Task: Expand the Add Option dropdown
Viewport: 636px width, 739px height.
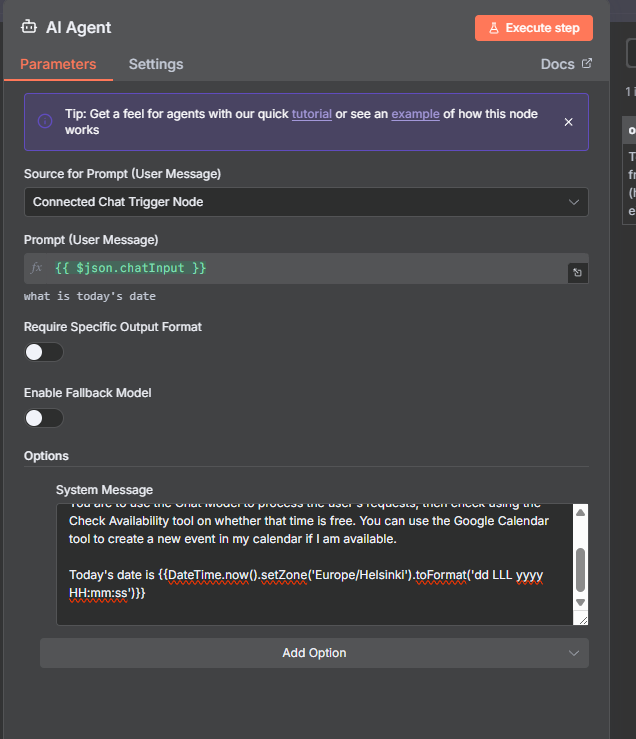Action: pos(314,653)
